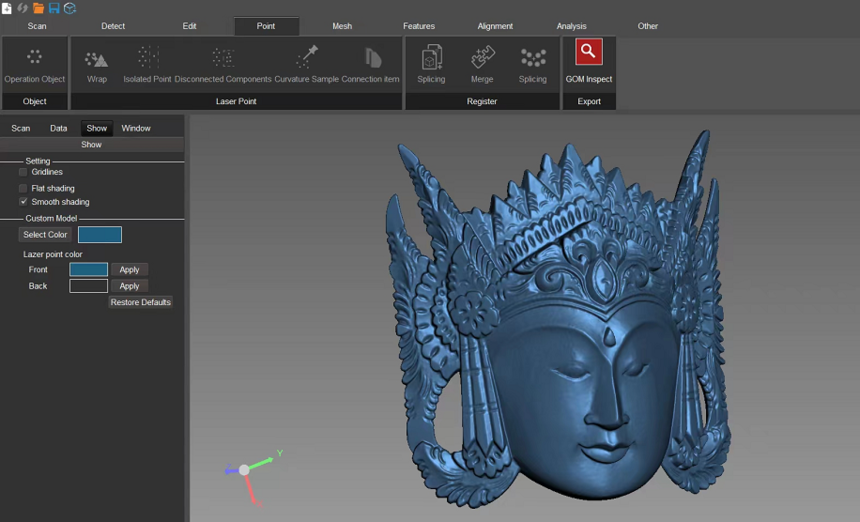Enable the Flat shading checkbox

click(23, 188)
